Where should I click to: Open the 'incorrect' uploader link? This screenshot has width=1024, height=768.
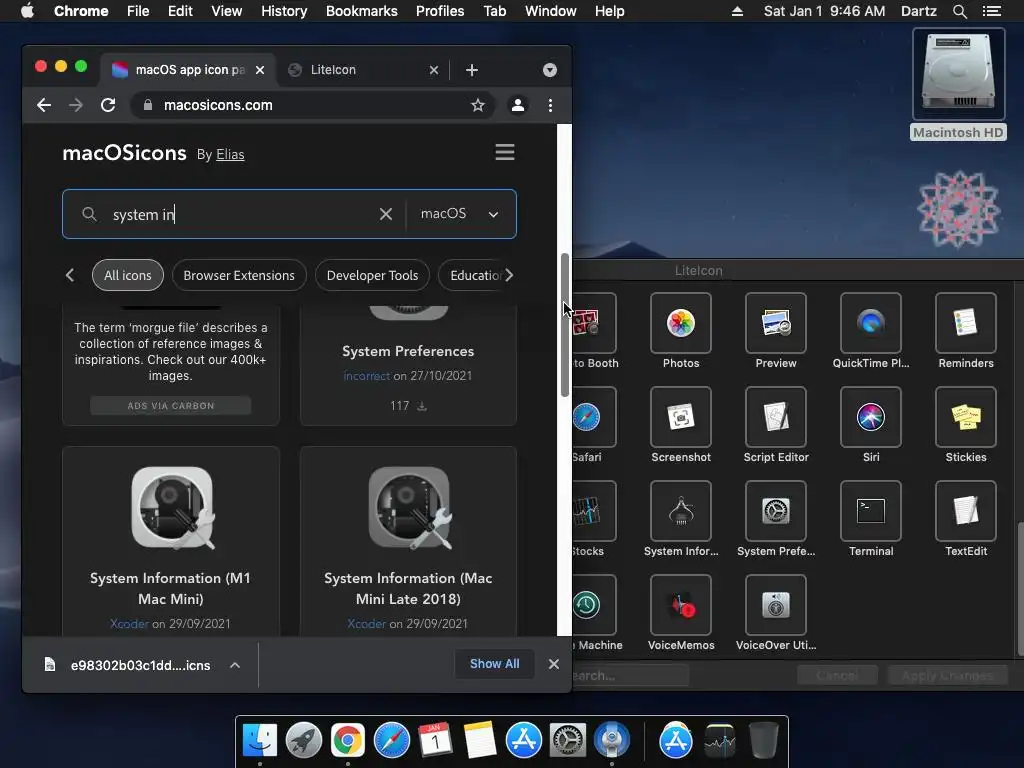(366, 376)
